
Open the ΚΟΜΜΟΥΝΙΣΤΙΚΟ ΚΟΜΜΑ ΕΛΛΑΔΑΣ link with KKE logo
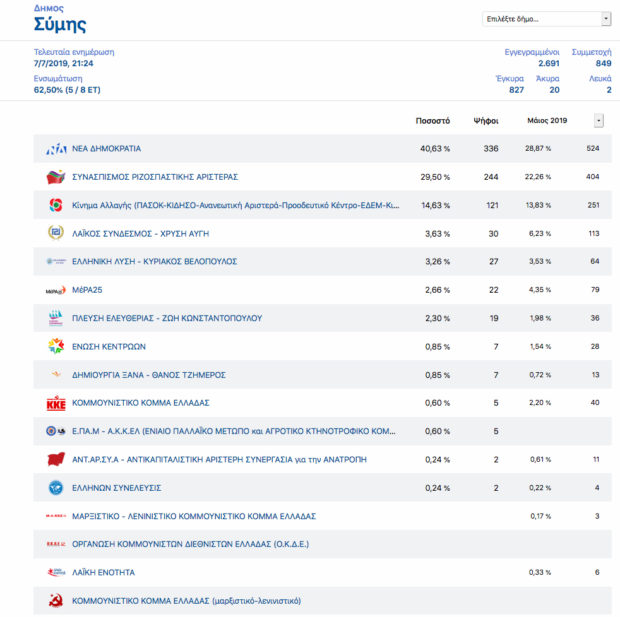(x=140, y=403)
